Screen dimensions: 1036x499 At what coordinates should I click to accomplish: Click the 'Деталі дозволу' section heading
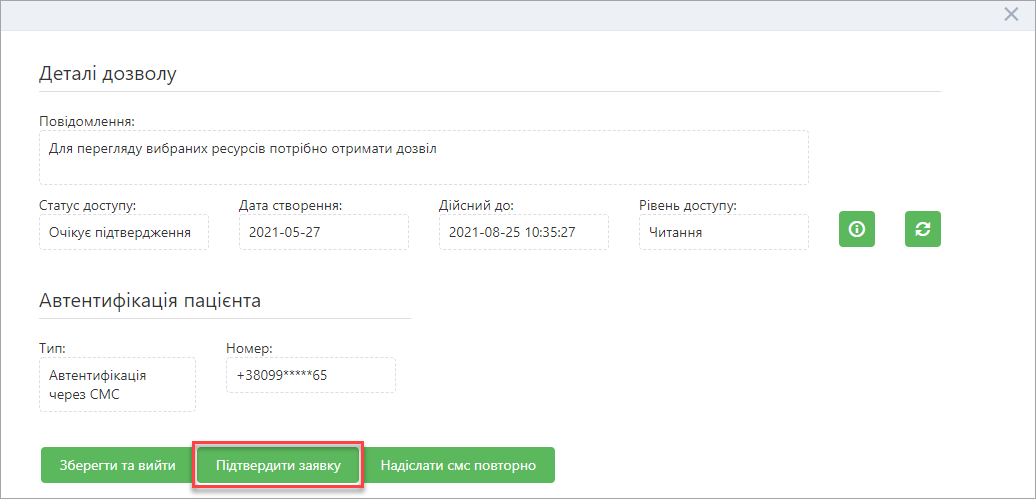click(x=108, y=73)
